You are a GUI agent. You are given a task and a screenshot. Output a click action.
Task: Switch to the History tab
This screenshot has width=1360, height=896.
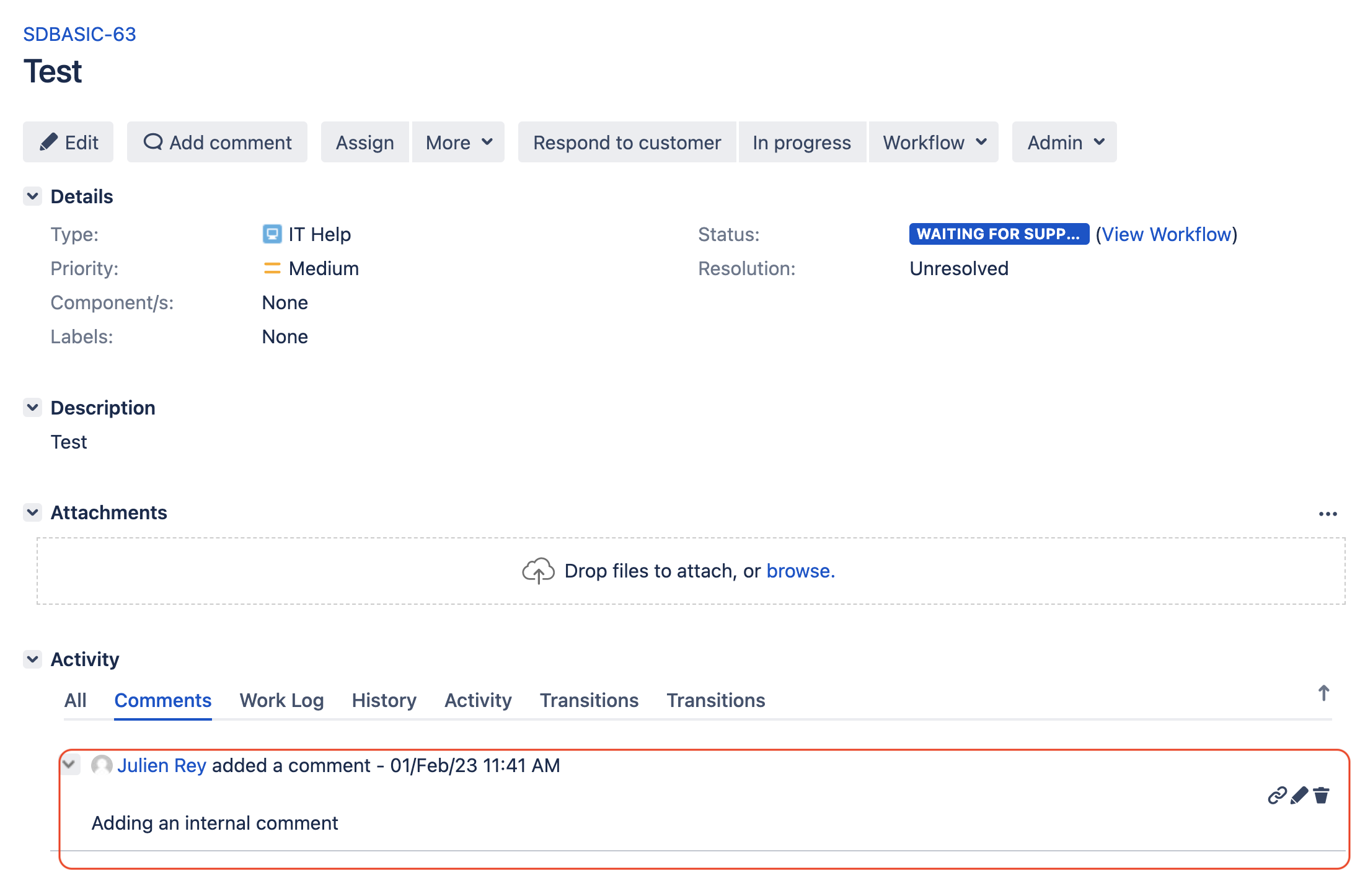click(x=384, y=700)
